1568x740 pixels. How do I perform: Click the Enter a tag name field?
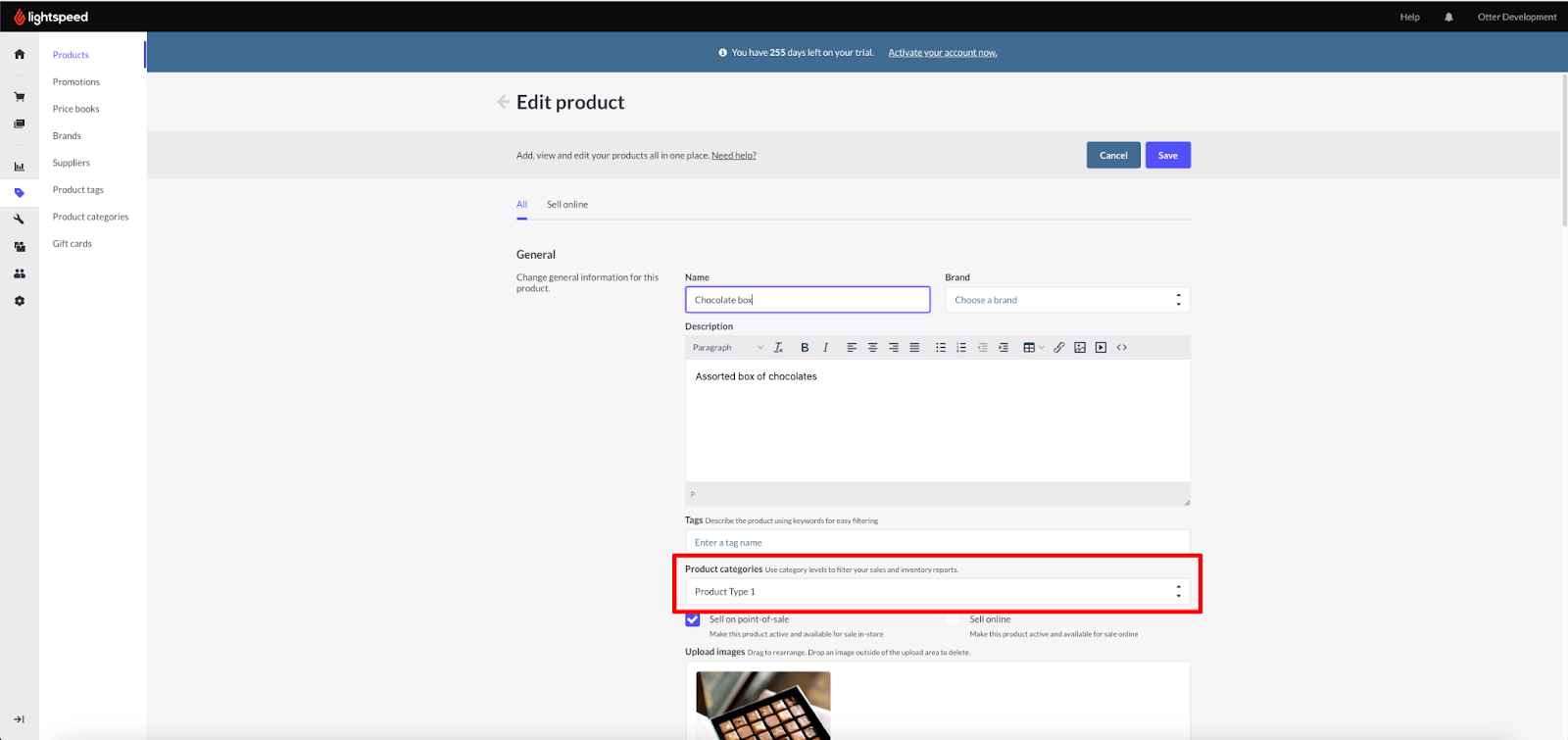click(937, 542)
